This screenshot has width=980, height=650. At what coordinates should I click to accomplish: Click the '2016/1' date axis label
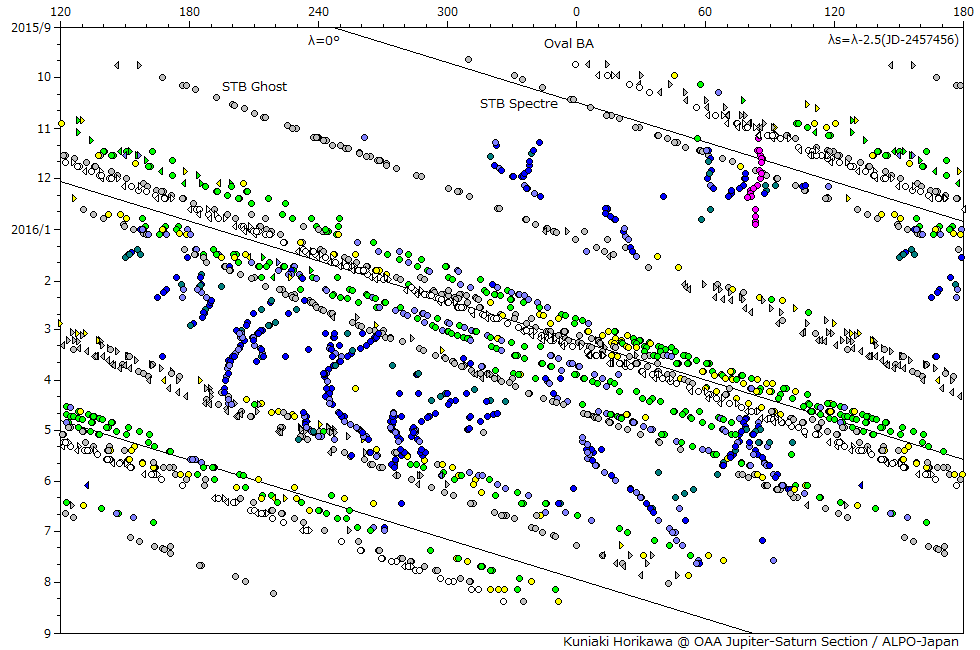31,229
